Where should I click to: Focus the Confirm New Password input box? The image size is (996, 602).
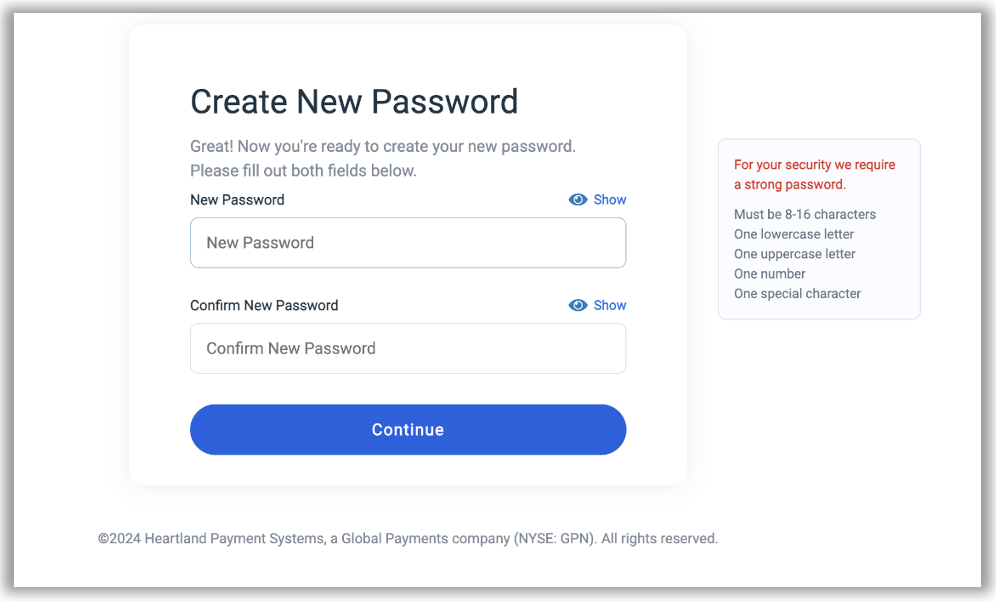coord(408,349)
